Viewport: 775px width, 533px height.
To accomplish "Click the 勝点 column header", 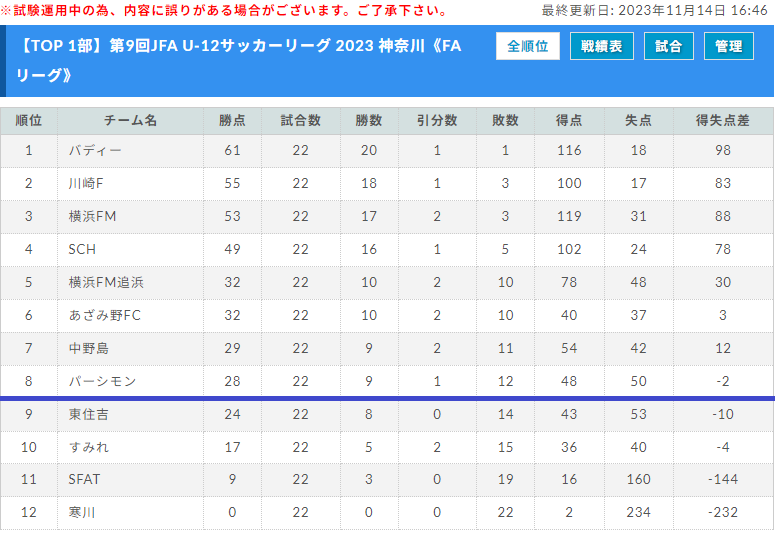I will tap(232, 121).
